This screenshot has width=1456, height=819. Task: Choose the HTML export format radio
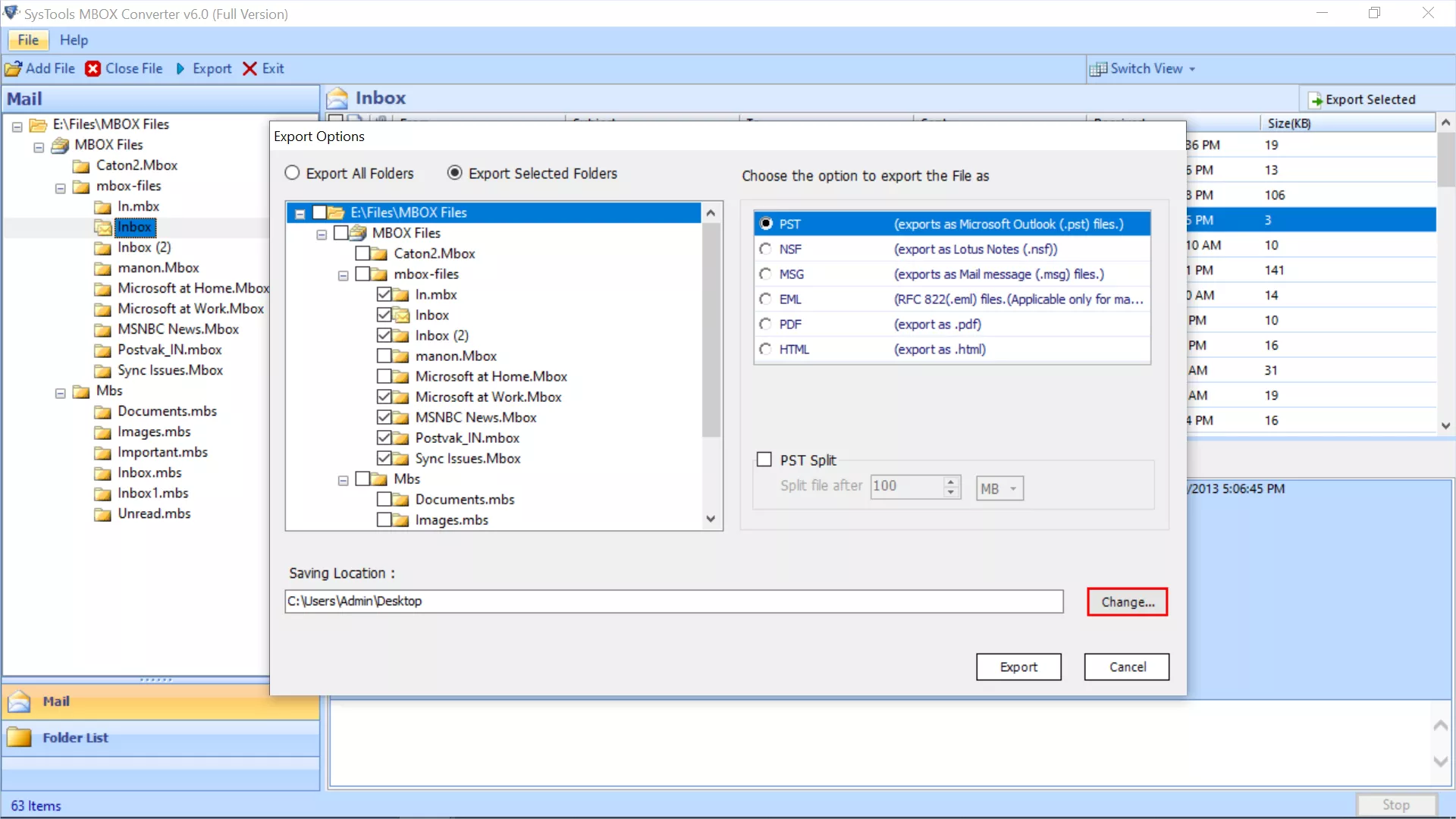[x=766, y=349]
